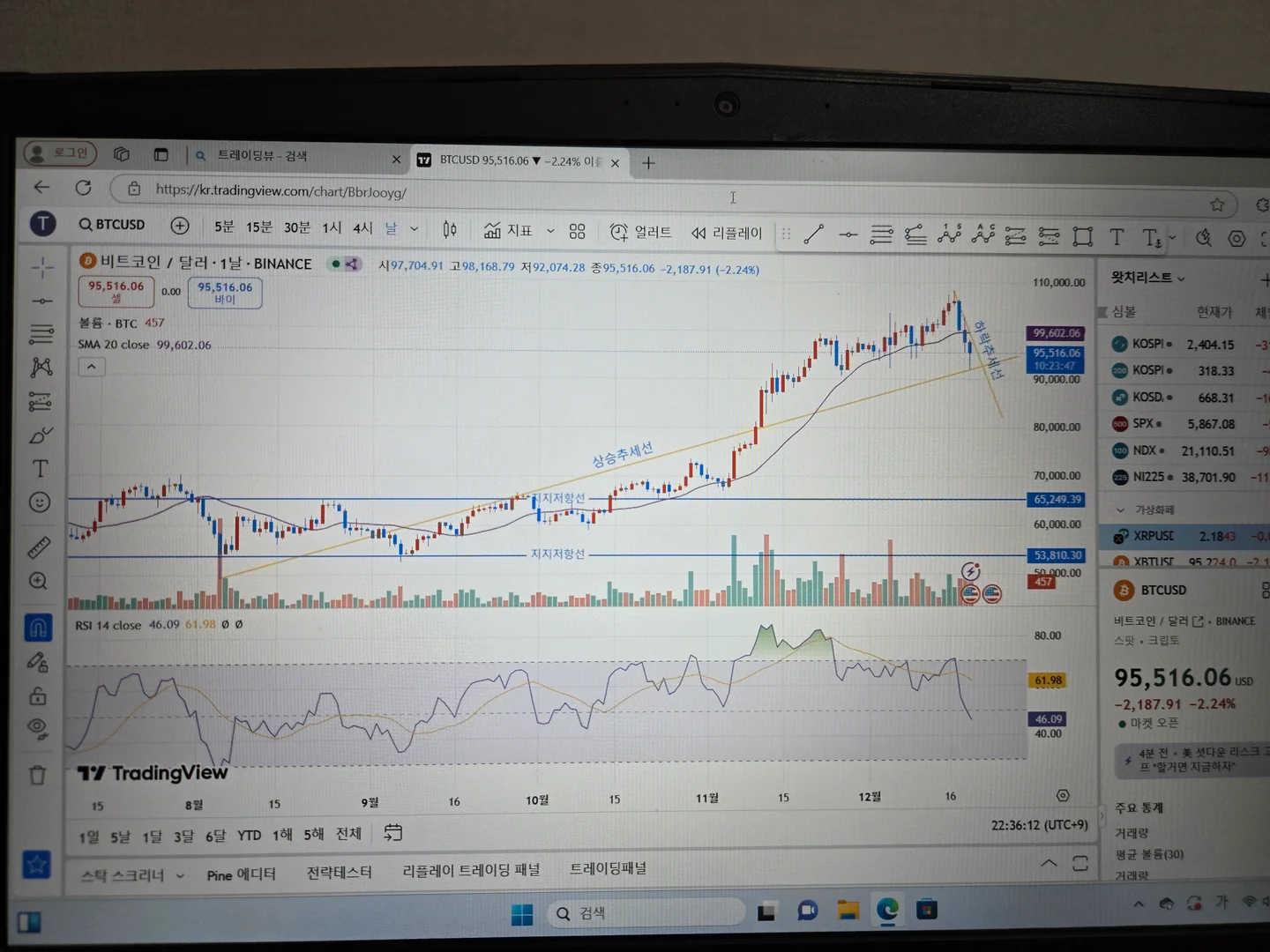Open the brush drawing tool
This screenshot has height=952, width=1270.
pos(41,435)
